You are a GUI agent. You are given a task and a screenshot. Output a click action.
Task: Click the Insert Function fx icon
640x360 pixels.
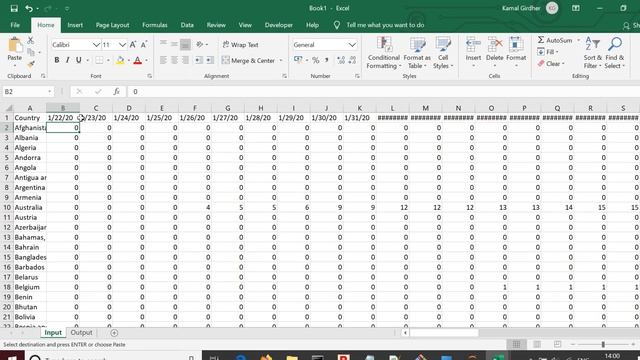click(x=116, y=92)
